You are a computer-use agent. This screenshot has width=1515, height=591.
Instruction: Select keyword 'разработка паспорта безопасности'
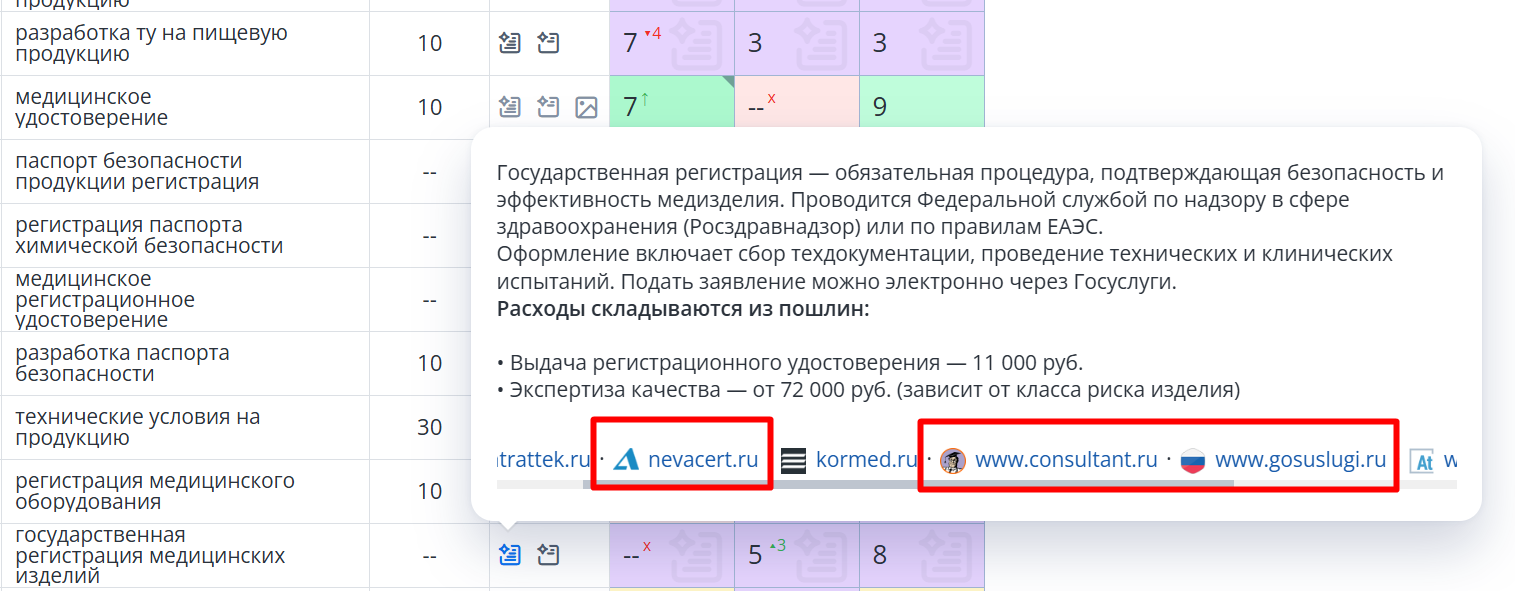(x=122, y=363)
